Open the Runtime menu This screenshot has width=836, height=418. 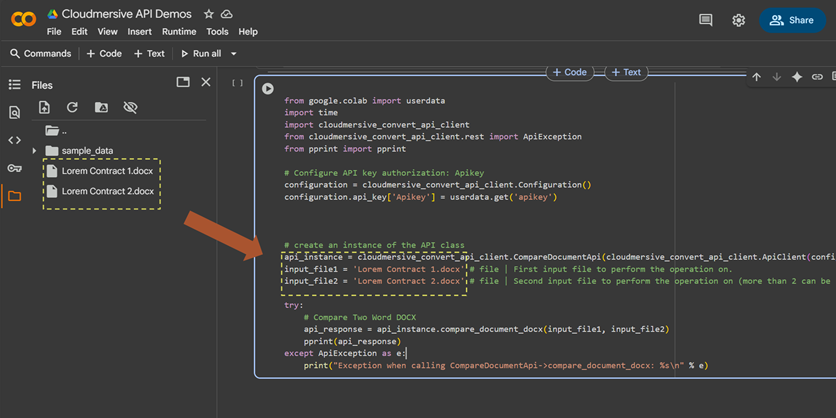(x=179, y=31)
